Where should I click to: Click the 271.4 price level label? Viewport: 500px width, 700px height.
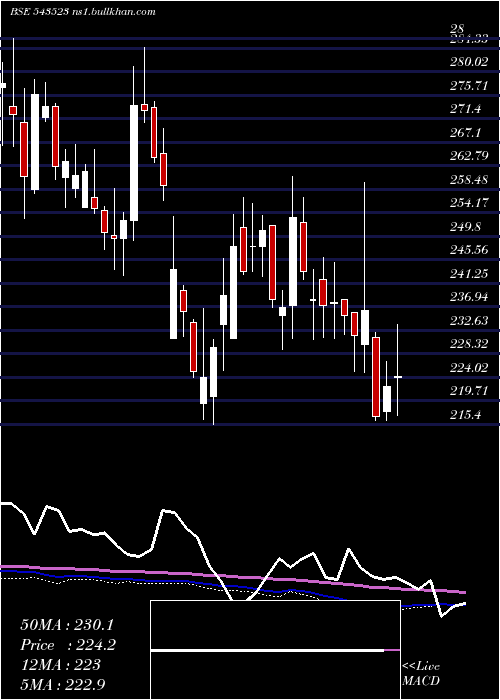(466, 109)
